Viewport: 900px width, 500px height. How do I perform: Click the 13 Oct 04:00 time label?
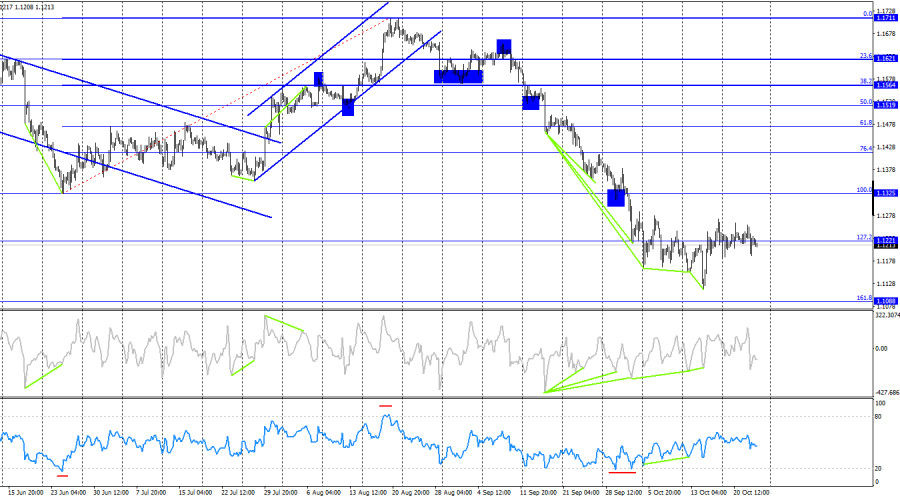point(708,493)
